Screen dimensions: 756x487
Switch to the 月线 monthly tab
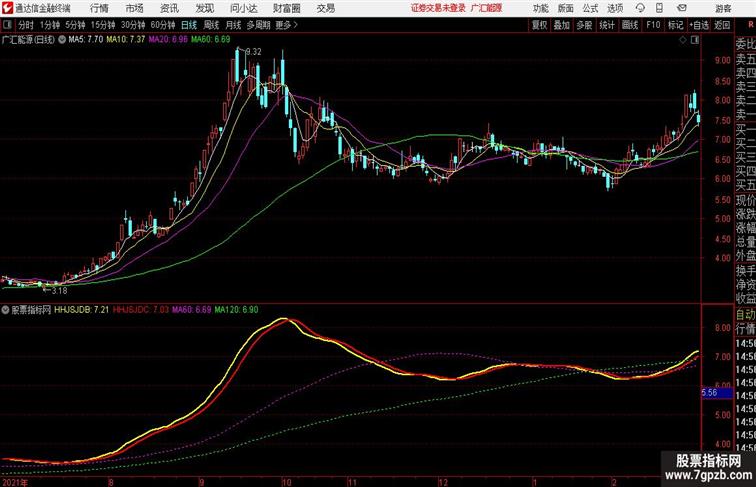click(x=233, y=25)
